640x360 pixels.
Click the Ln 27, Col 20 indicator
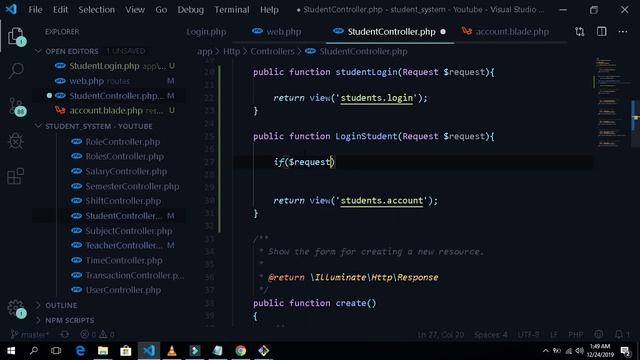tap(441, 335)
